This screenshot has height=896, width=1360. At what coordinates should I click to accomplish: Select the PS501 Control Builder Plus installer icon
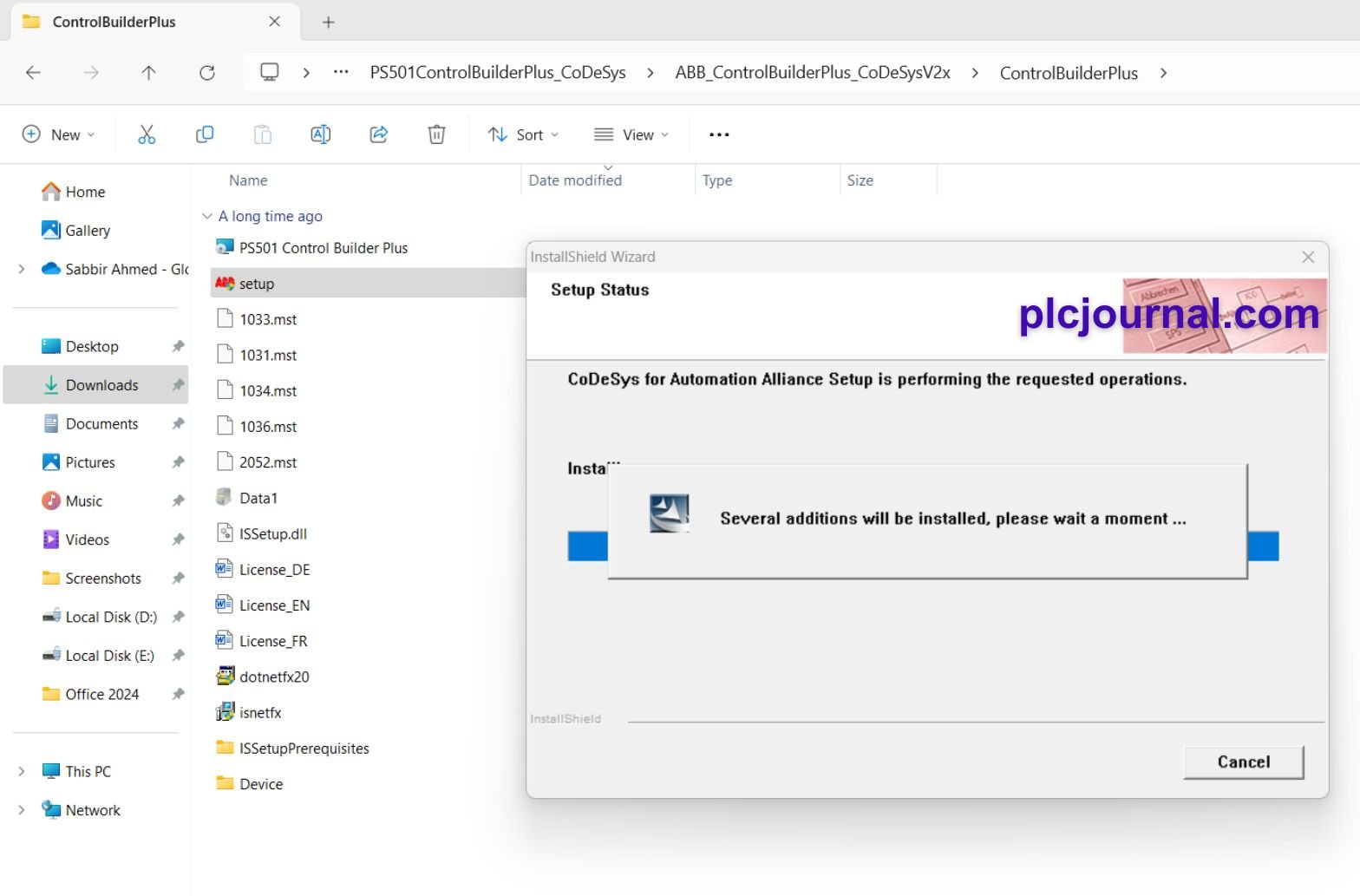pyautogui.click(x=225, y=248)
